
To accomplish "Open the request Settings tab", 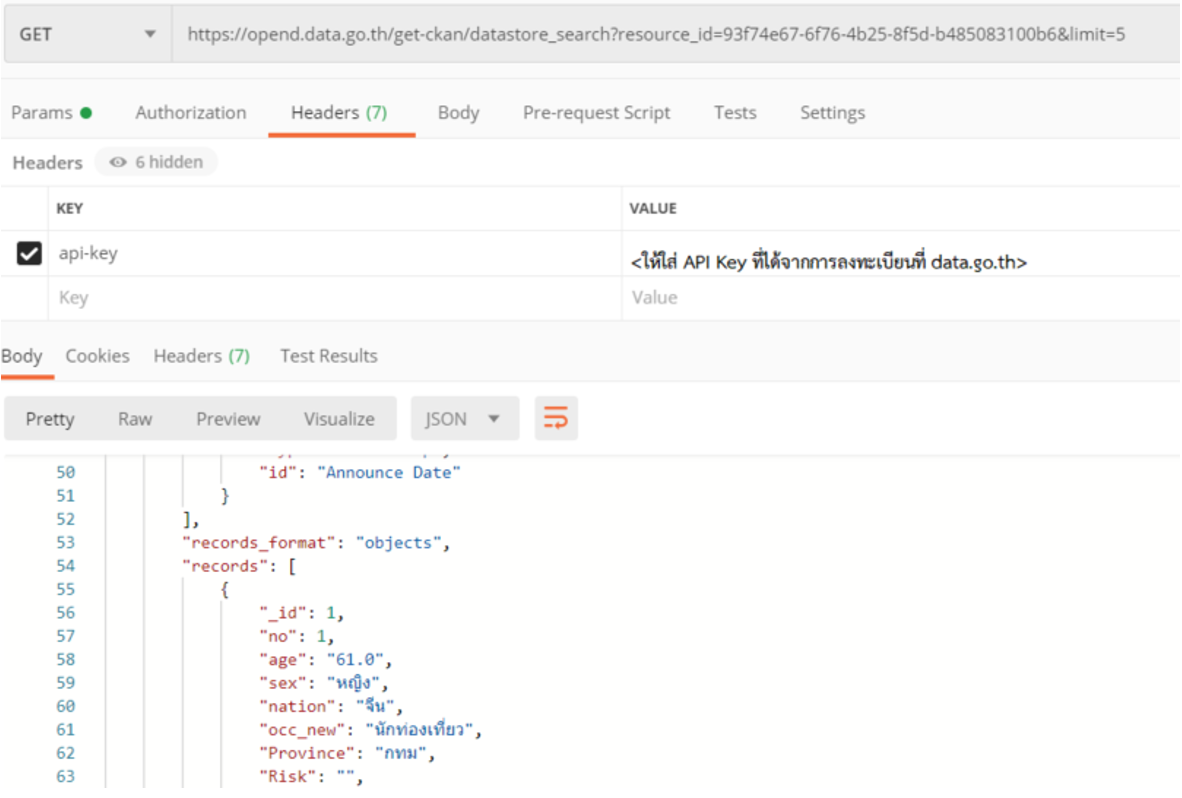I will coord(832,112).
